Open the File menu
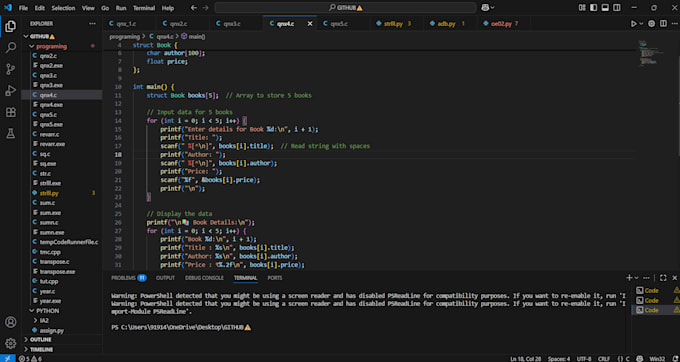 click(x=23, y=8)
